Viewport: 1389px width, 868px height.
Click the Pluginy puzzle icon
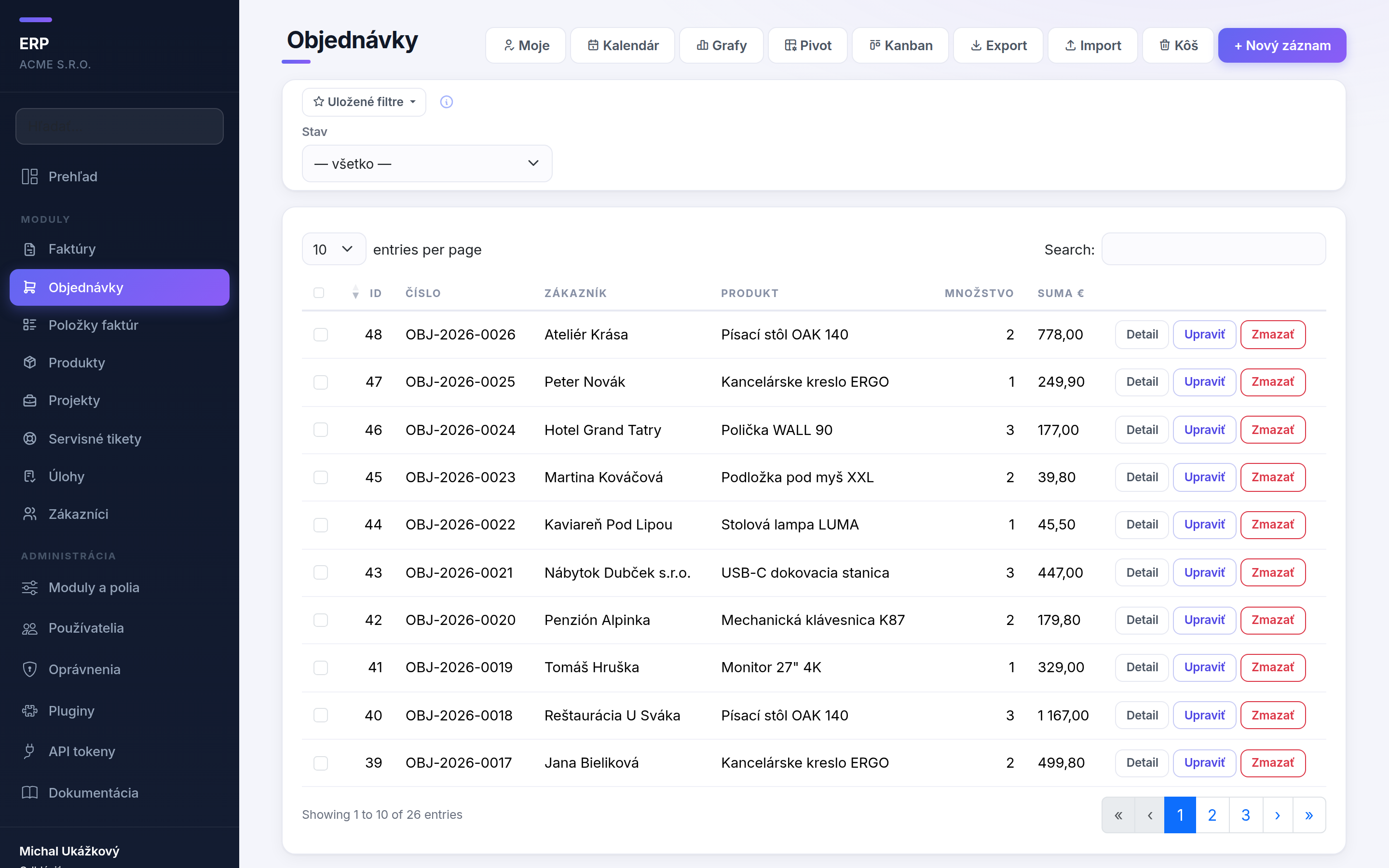[x=30, y=711]
